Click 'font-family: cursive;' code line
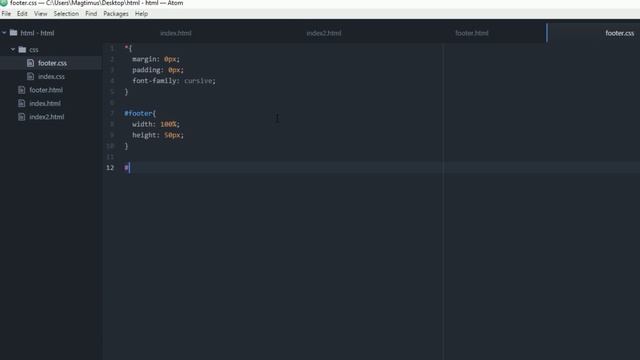Viewport: 640px width, 360px height. [x=174, y=81]
